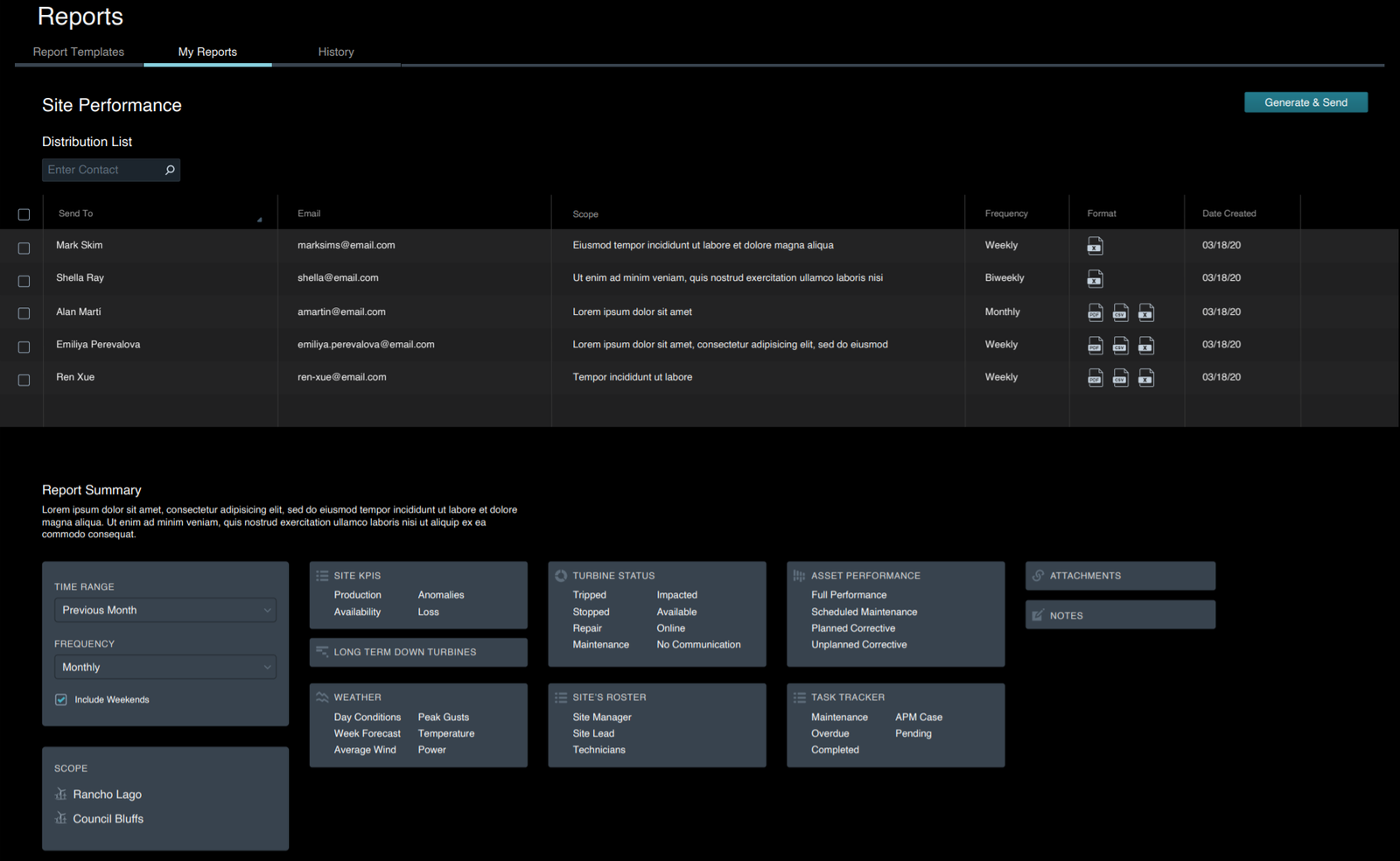Click the Scope column header

point(585,214)
